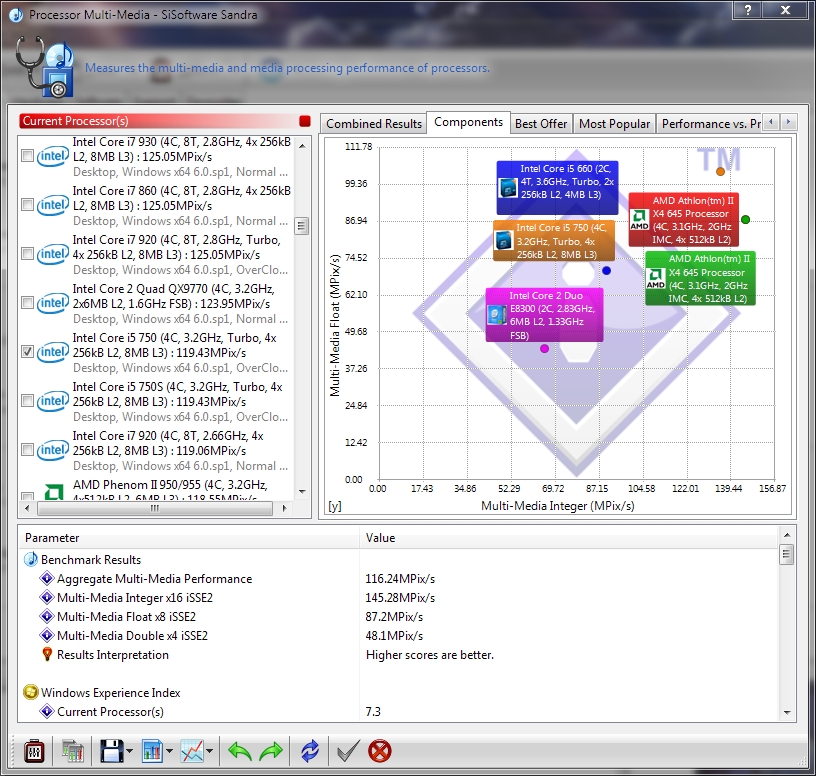Click the orange Intel Core i5 750 label
The image size is (816, 776).
click(554, 240)
